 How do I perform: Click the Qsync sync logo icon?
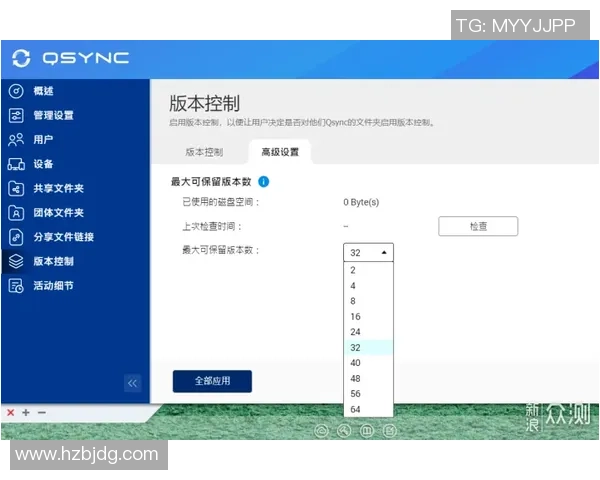pyautogui.click(x=21, y=58)
